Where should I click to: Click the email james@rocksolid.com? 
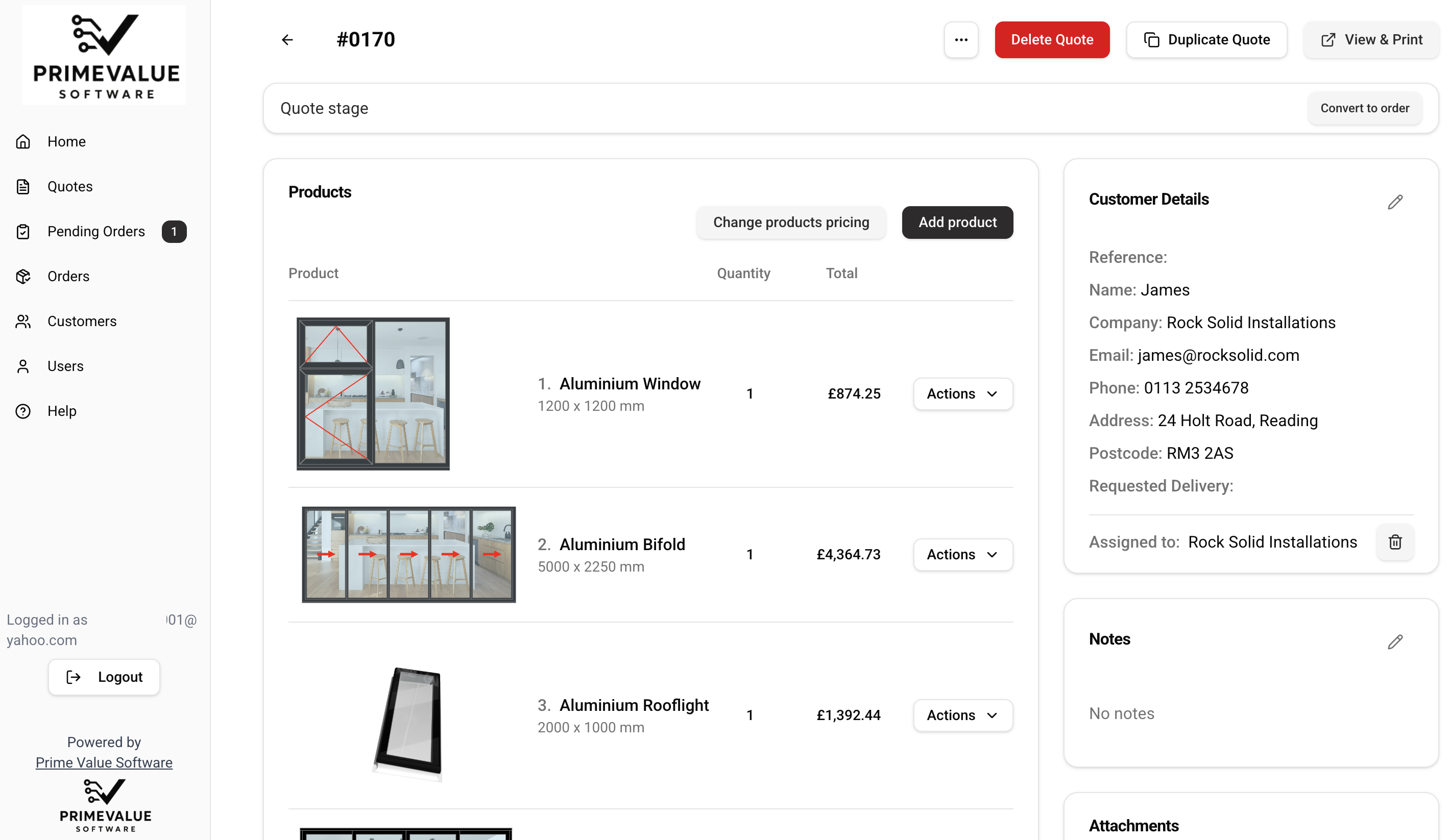pyautogui.click(x=1218, y=355)
